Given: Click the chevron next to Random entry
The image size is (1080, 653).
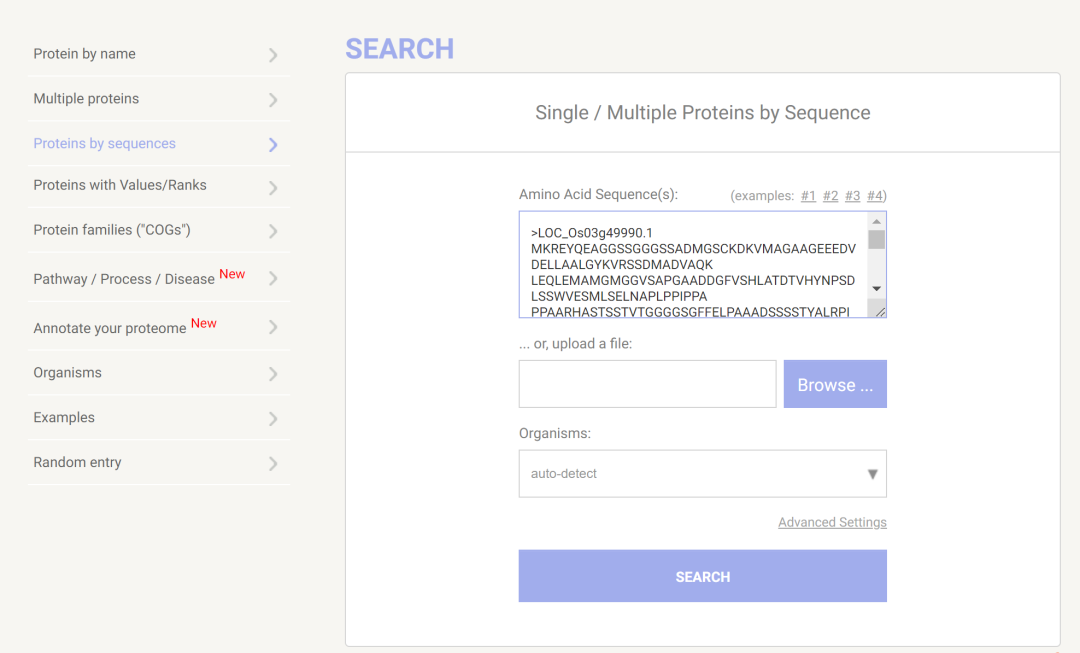Looking at the screenshot, I should pos(273,464).
